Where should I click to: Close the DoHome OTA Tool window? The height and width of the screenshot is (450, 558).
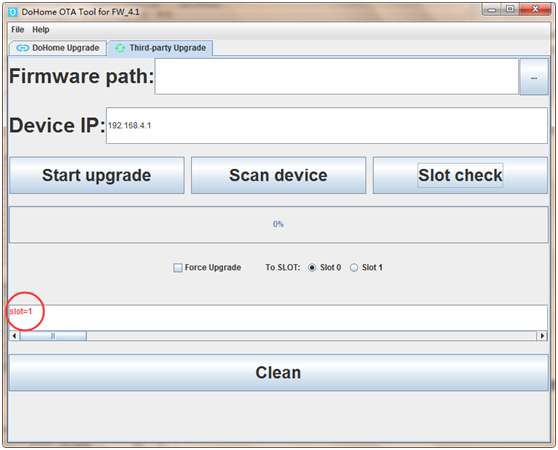coord(535,9)
